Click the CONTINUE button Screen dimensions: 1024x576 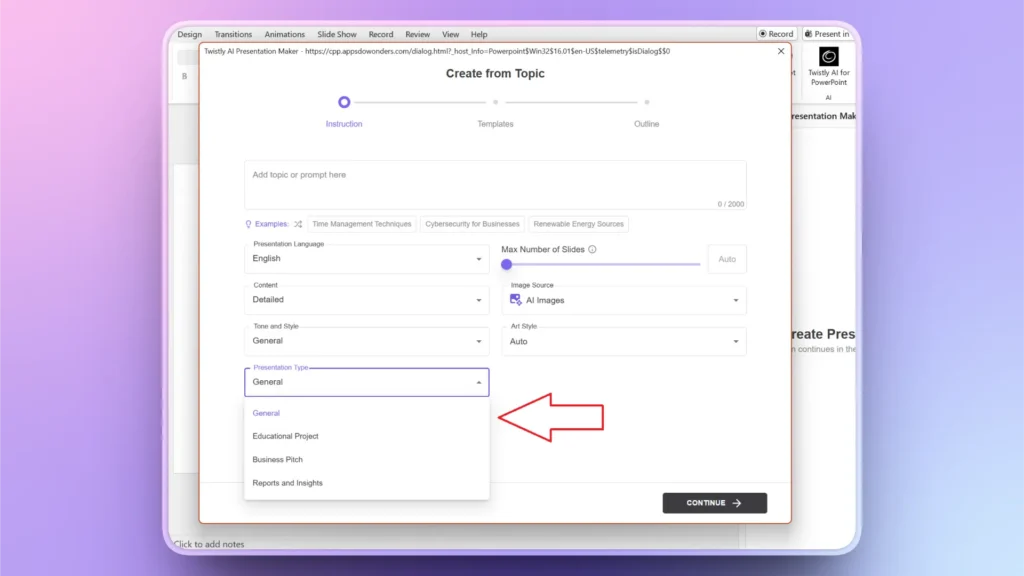(x=714, y=503)
